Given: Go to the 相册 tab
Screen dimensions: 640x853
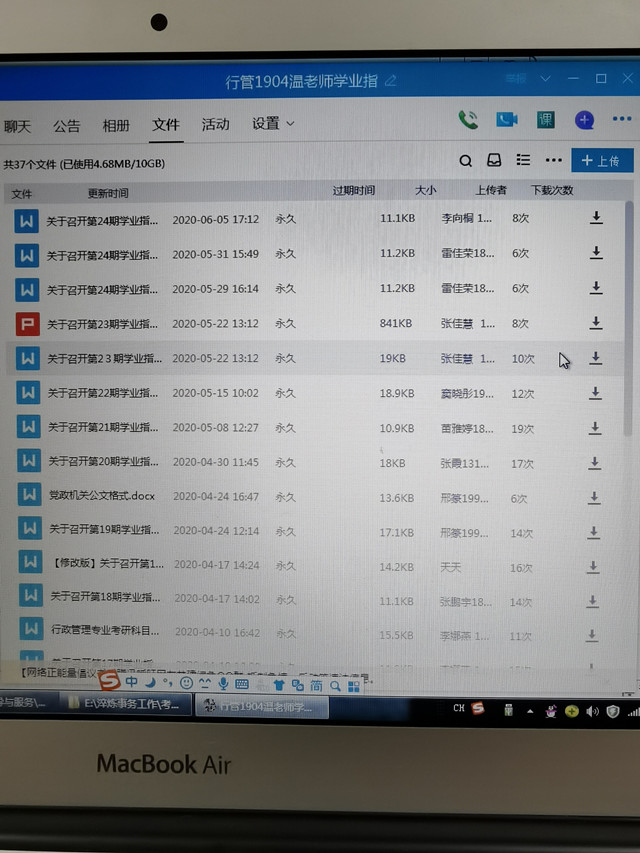Looking at the screenshot, I should pos(116,125).
